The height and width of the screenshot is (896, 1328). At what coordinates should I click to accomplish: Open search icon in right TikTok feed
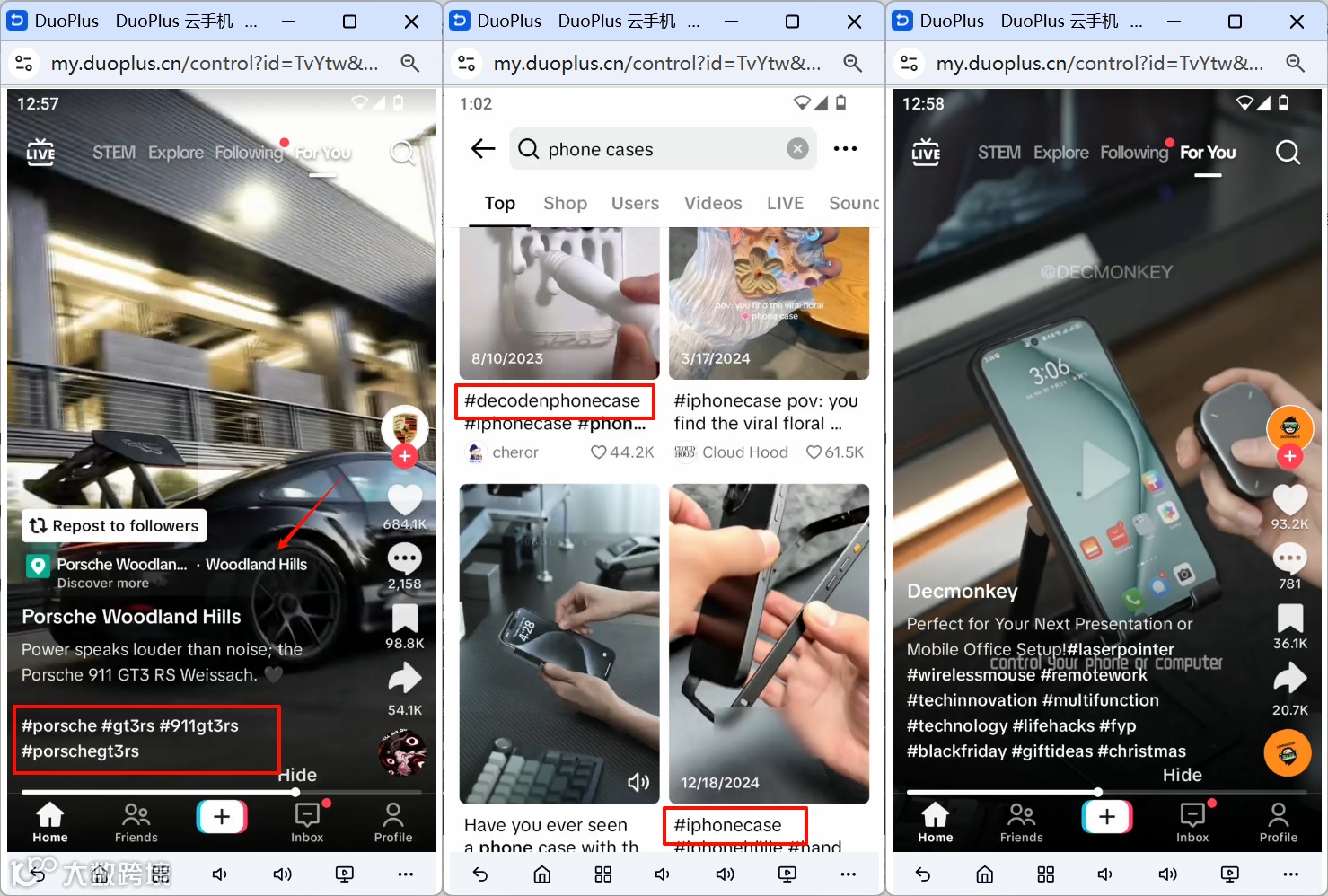(1288, 153)
